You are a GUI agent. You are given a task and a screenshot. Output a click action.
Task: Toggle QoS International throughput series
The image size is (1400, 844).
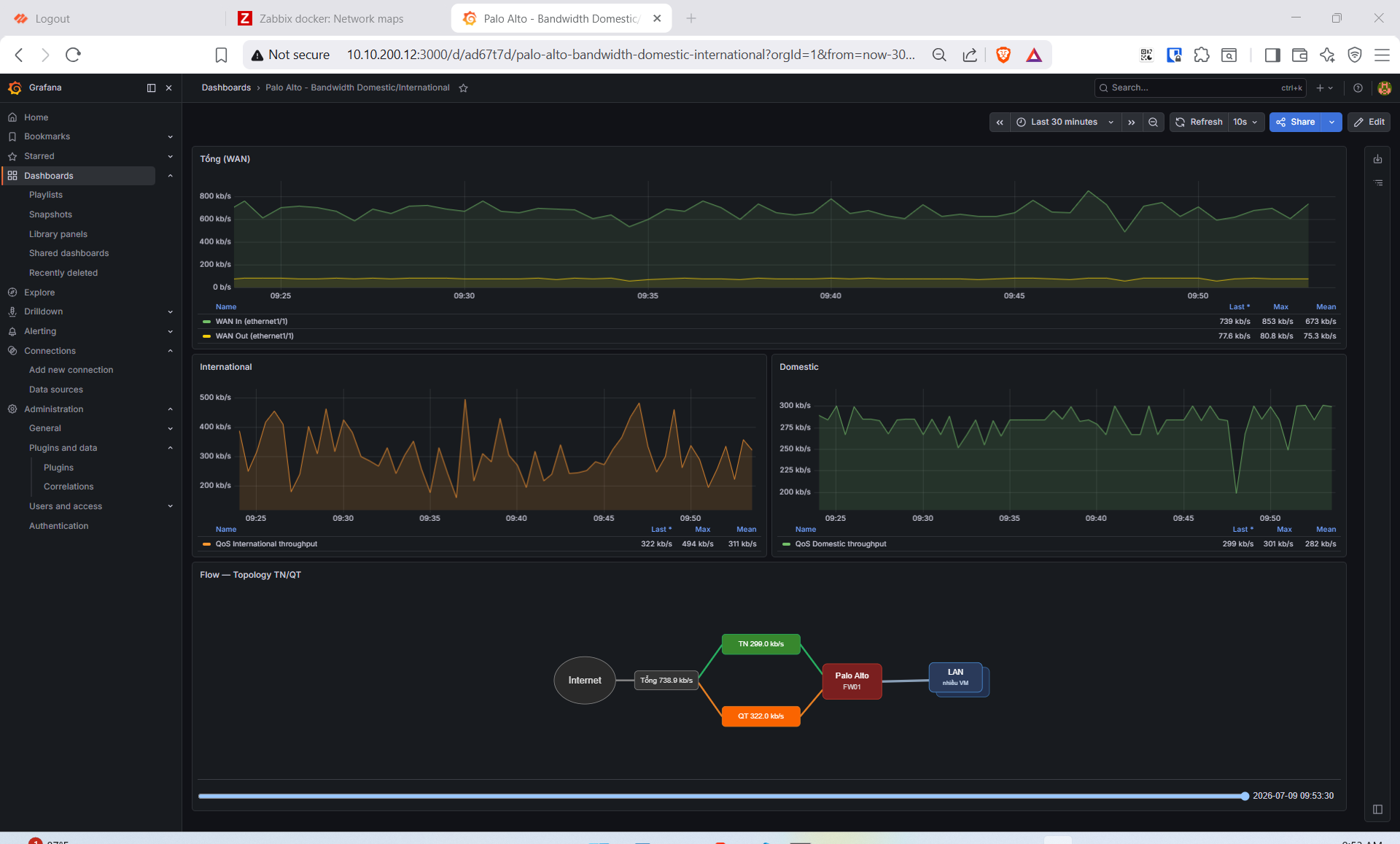point(266,544)
